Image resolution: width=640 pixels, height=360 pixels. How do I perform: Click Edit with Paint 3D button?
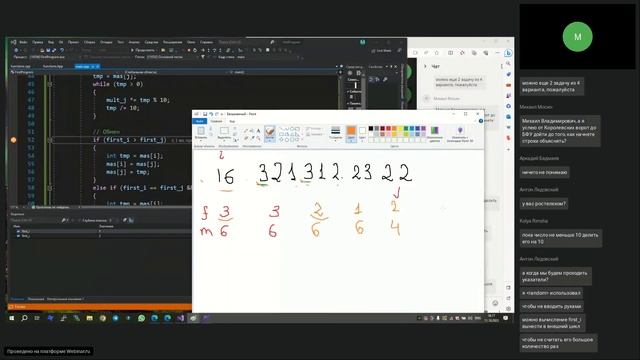point(460,133)
